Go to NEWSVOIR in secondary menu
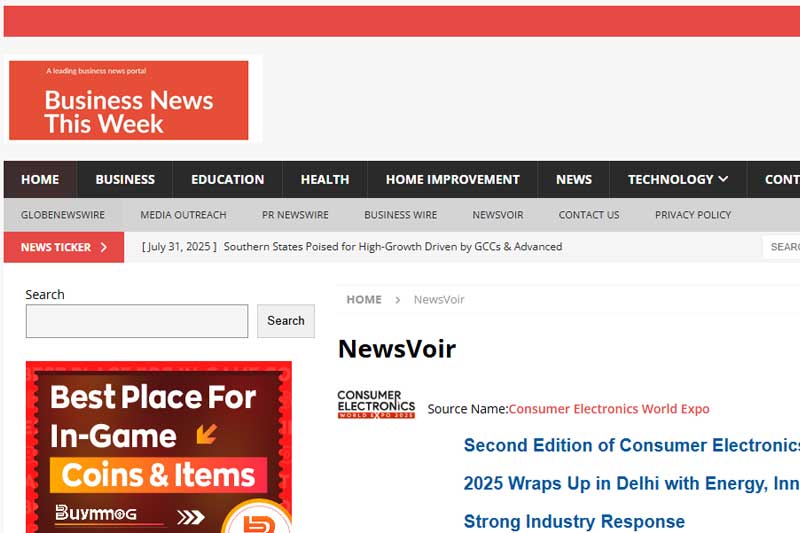This screenshot has width=800, height=533. [x=498, y=215]
